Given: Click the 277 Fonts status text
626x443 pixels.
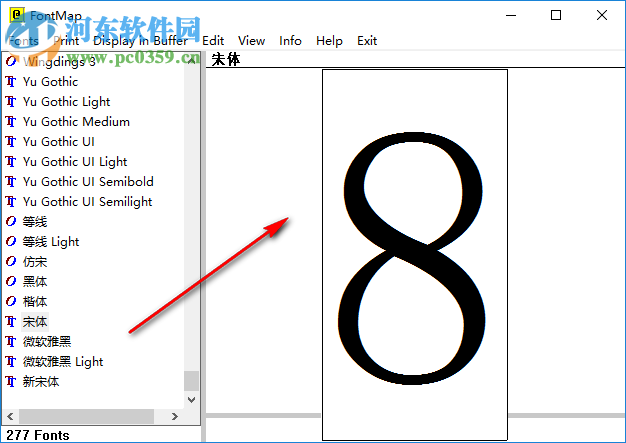Looking at the screenshot, I should click(38, 435).
